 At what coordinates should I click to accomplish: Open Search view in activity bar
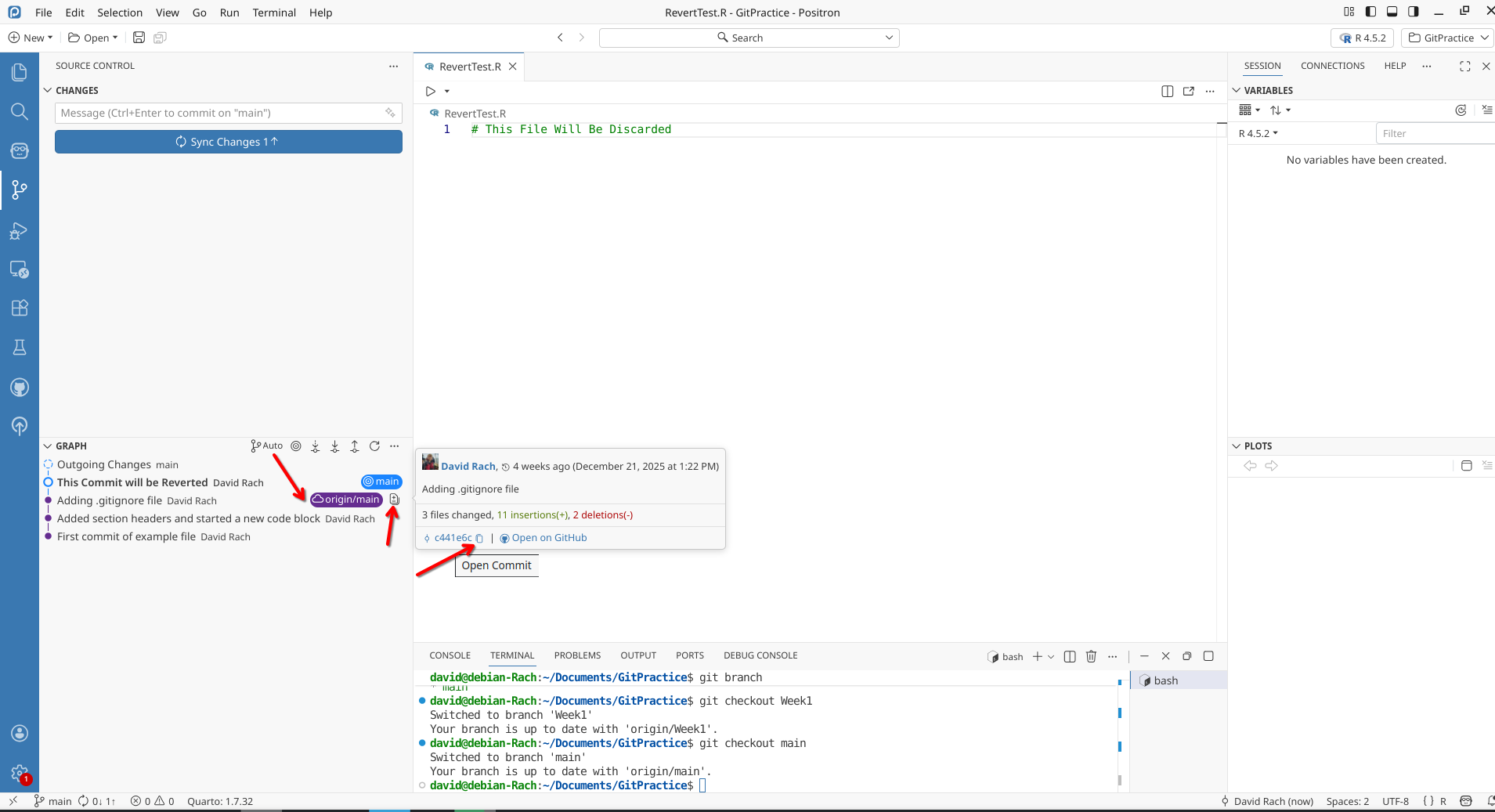(20, 112)
